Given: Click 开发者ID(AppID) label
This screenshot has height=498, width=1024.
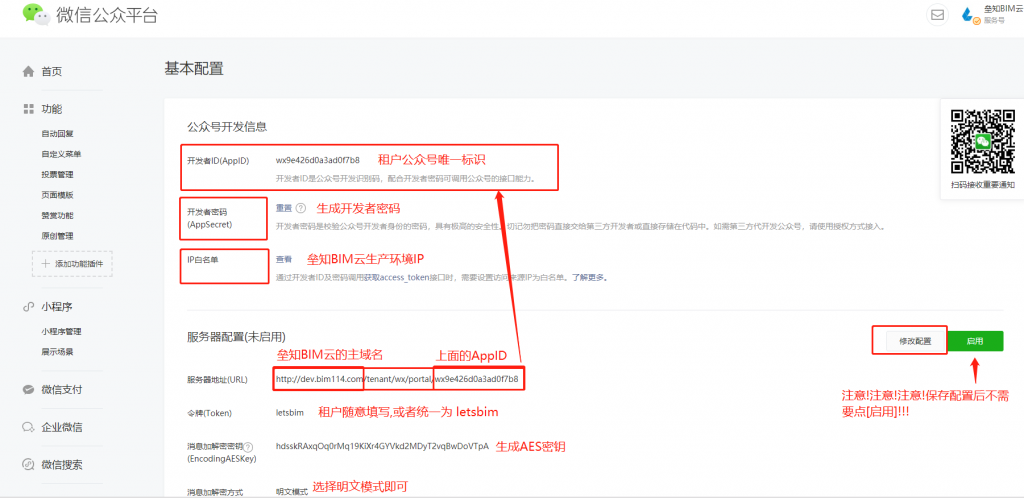Looking at the screenshot, I should 218,161.
